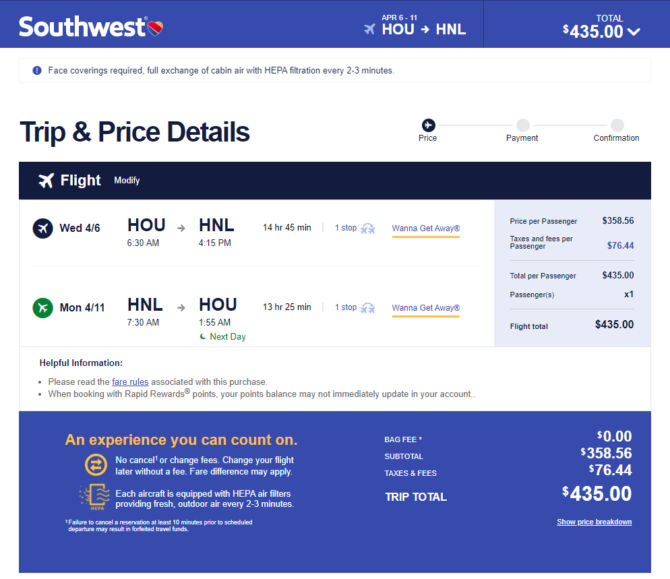The image size is (670, 579).
Task: Open Wanna Get Away fare for Mon 4/11
Action: (426, 308)
